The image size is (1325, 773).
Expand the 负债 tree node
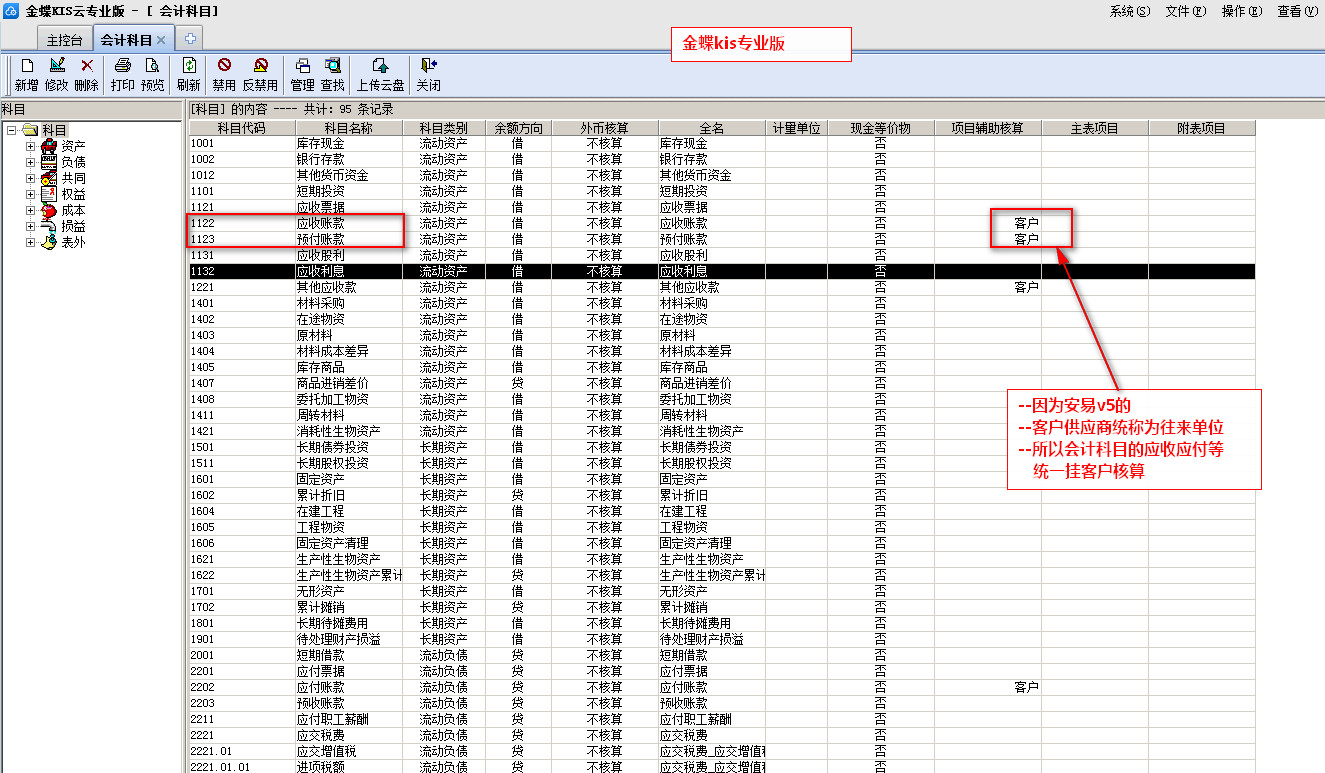30,162
